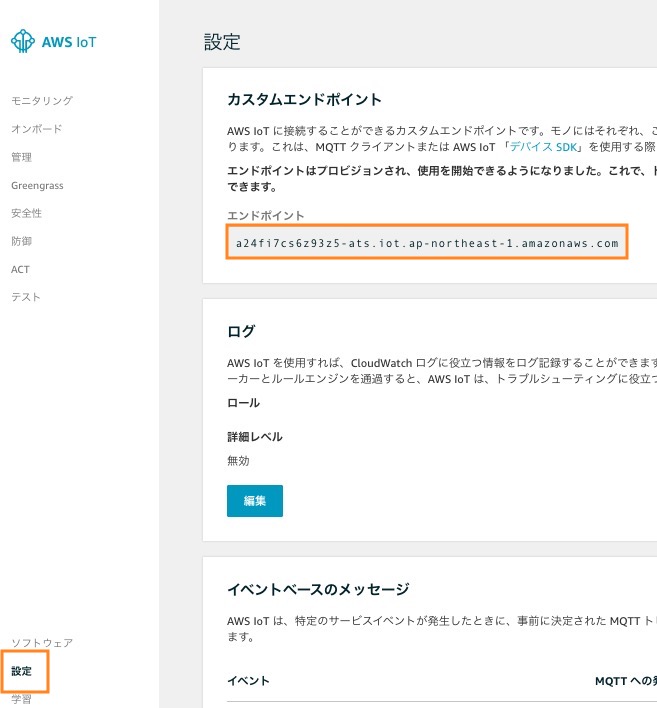This screenshot has width=657, height=708.
Task: Click the 設定 page heading
Action: (222, 42)
